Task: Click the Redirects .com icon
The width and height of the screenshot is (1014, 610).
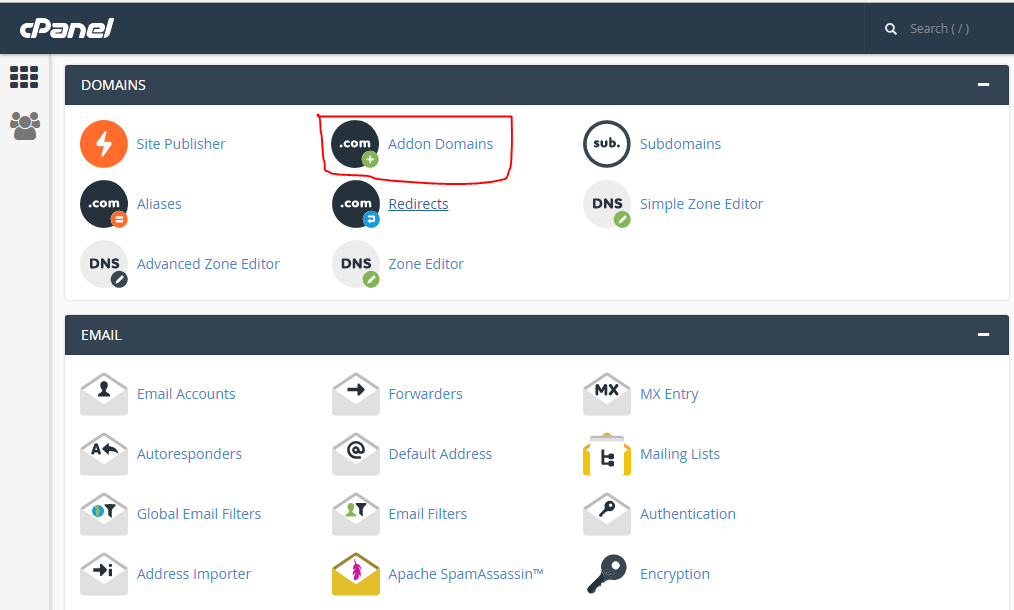Action: point(355,204)
